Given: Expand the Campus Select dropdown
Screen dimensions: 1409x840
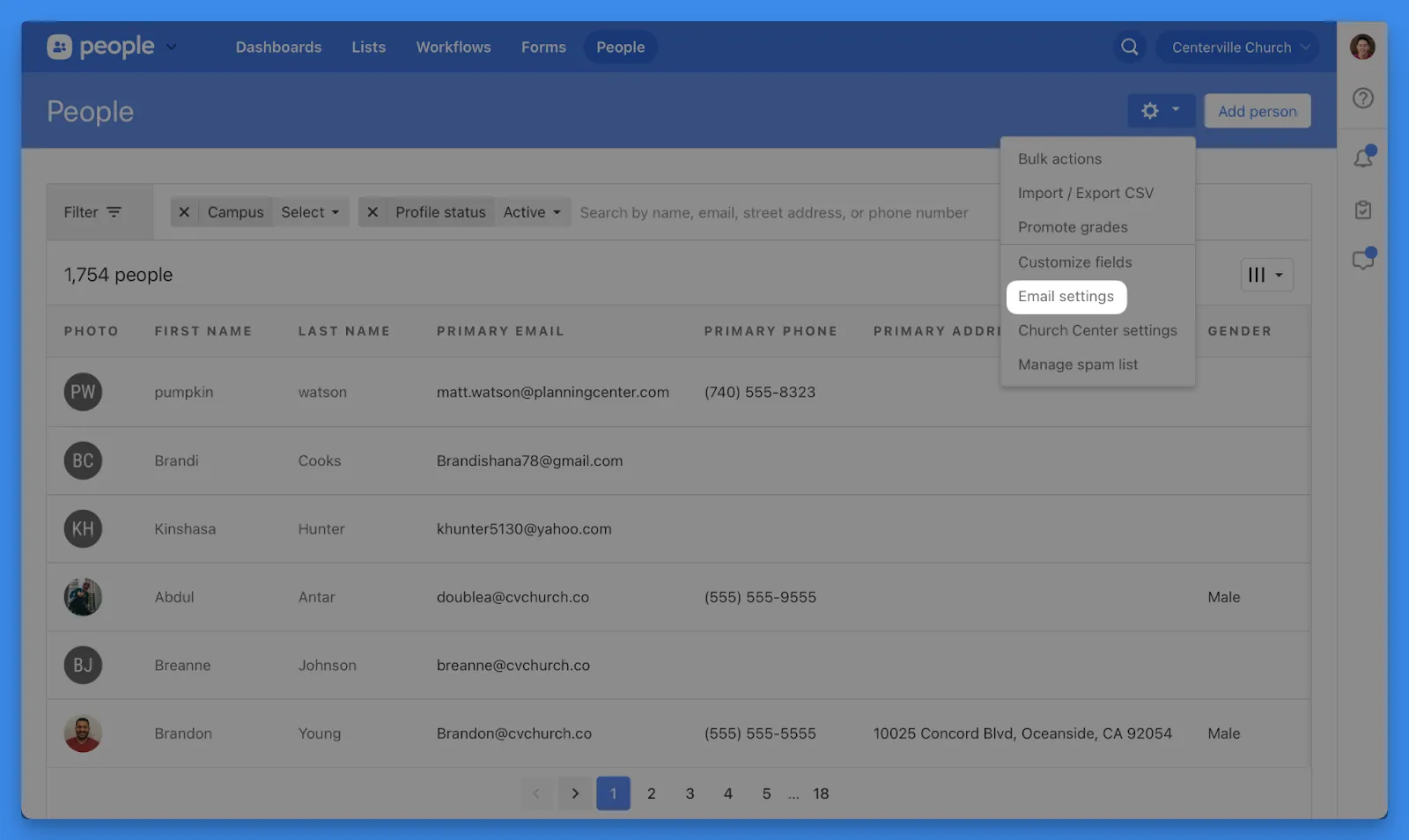Looking at the screenshot, I should [310, 212].
